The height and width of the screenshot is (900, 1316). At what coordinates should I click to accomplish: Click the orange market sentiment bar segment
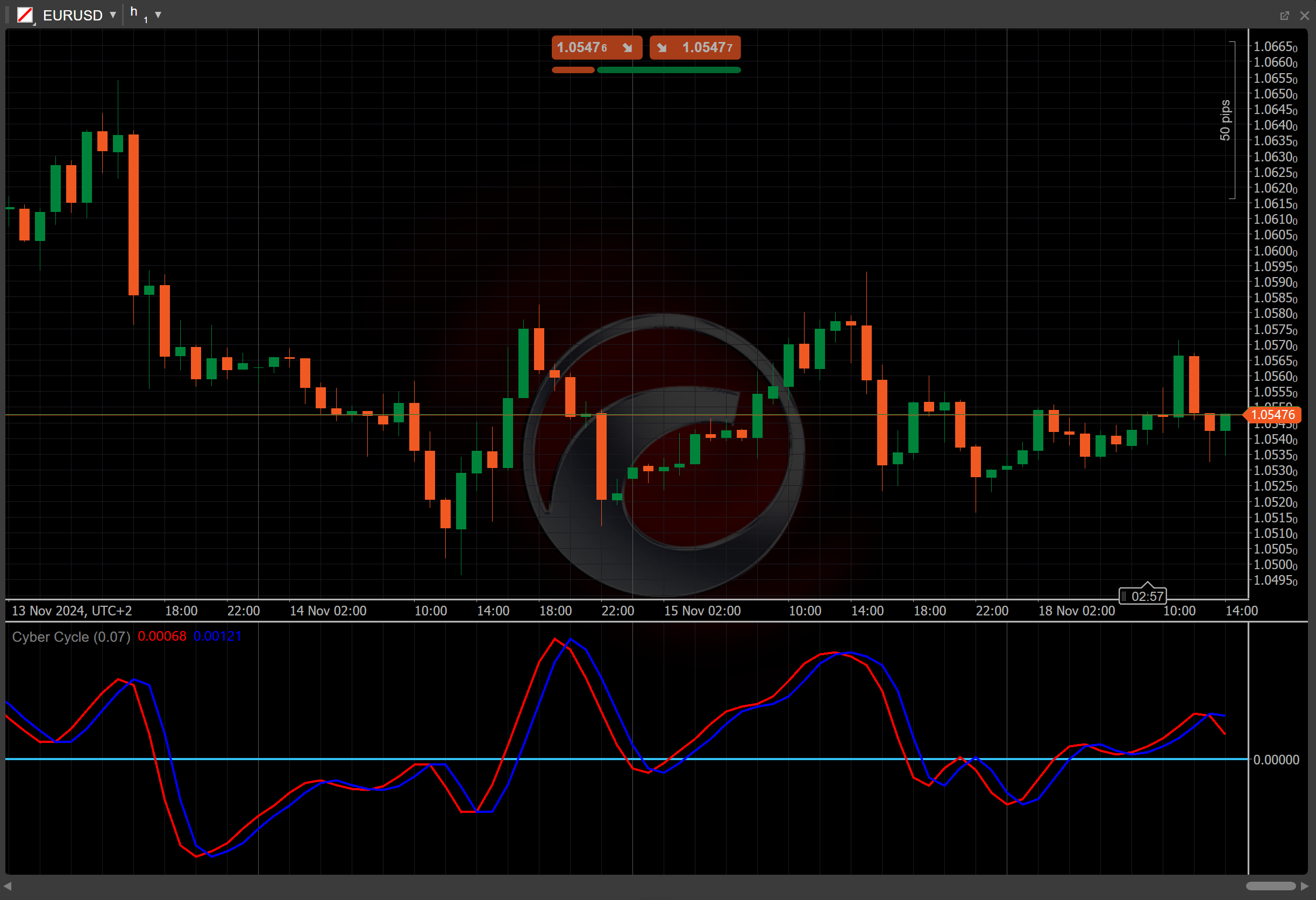(573, 70)
